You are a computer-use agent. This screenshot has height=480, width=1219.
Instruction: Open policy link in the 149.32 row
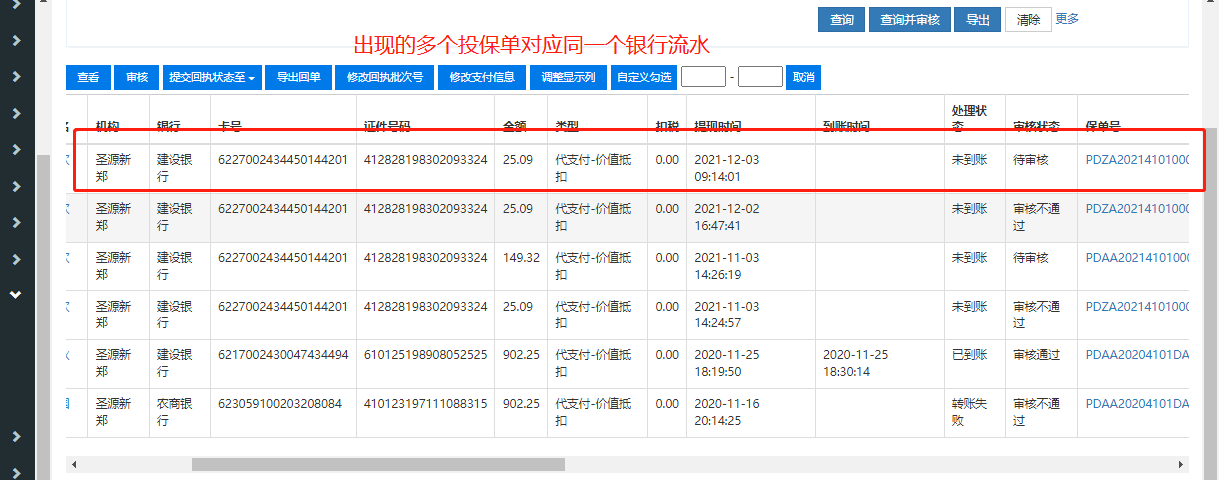[x=1137, y=258]
